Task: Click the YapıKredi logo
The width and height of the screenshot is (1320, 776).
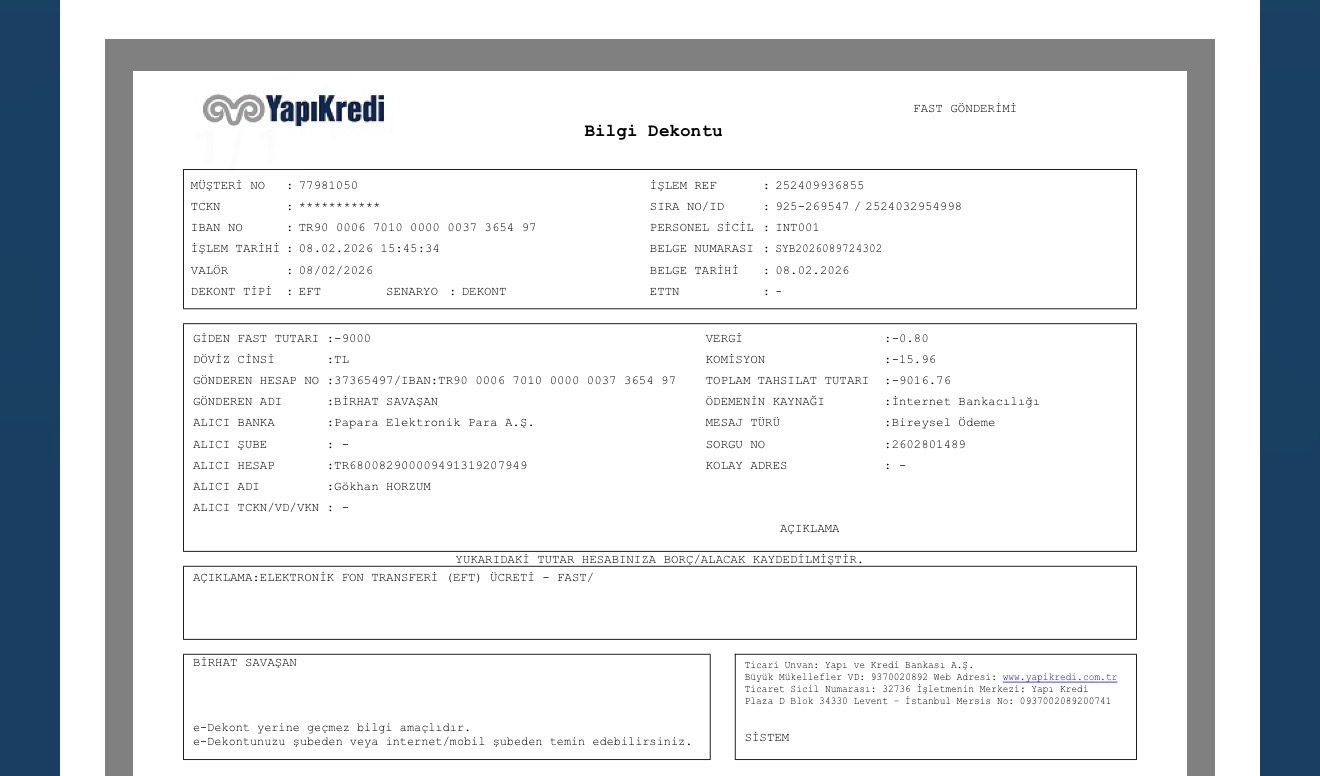Action: point(293,109)
